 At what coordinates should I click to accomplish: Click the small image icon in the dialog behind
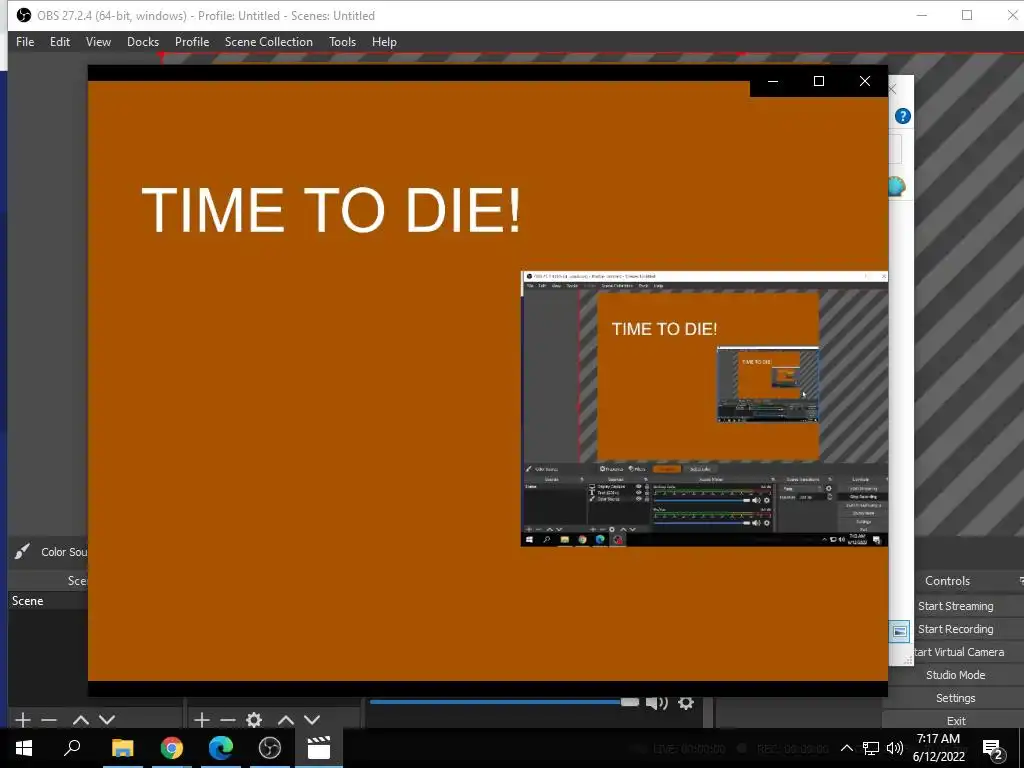pos(899,632)
